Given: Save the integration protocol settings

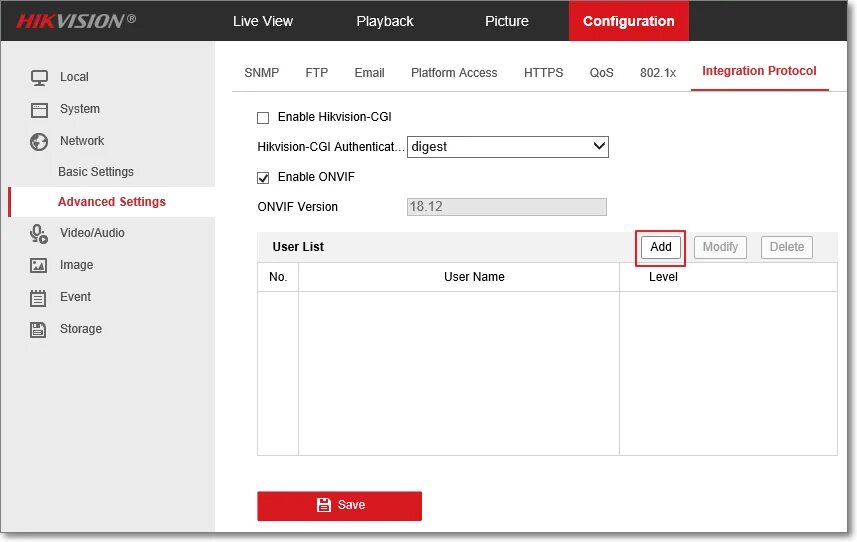Looking at the screenshot, I should point(339,505).
